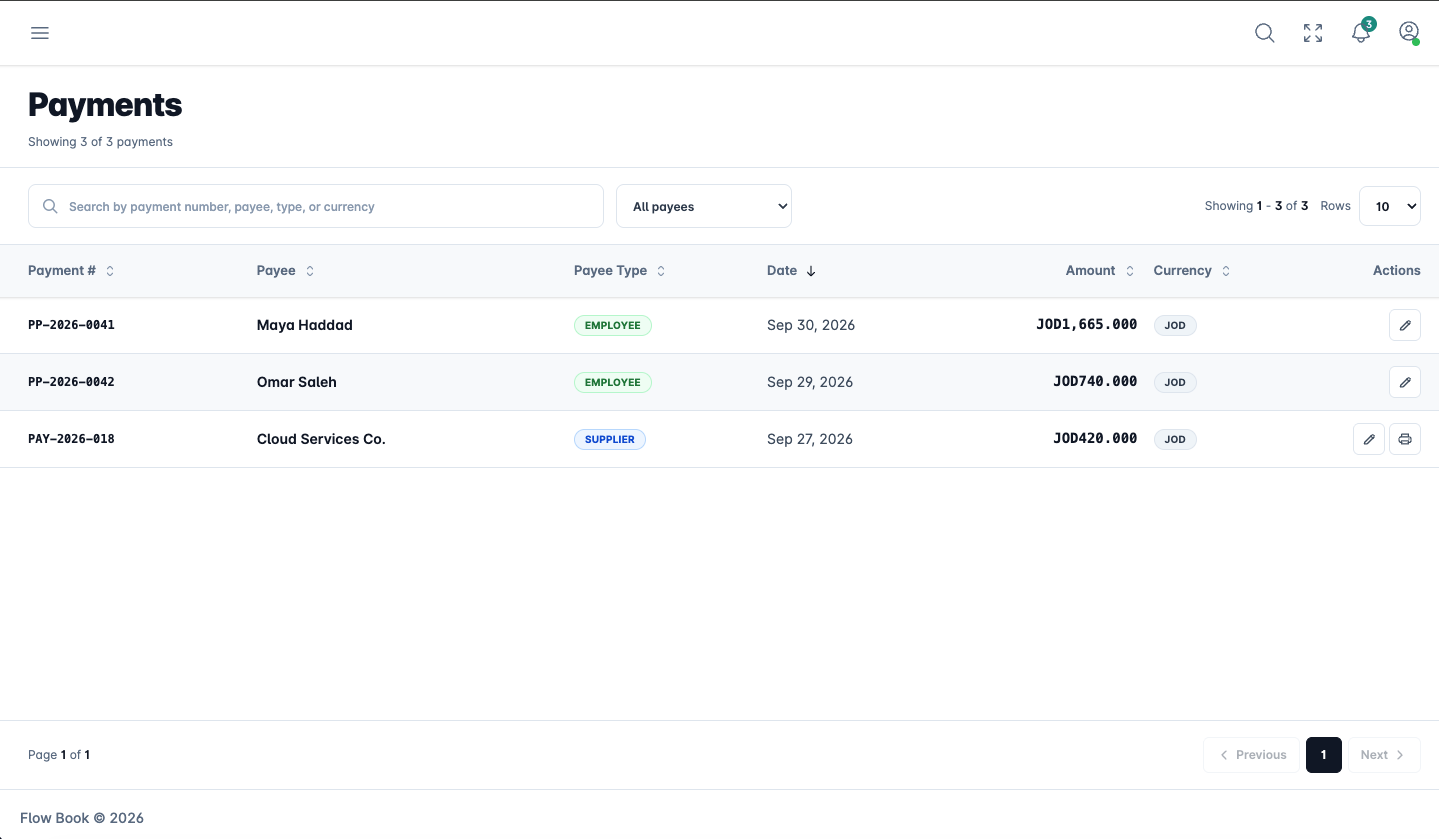The image size is (1439, 839).
Task: Click the payment search field
Action: coord(316,206)
